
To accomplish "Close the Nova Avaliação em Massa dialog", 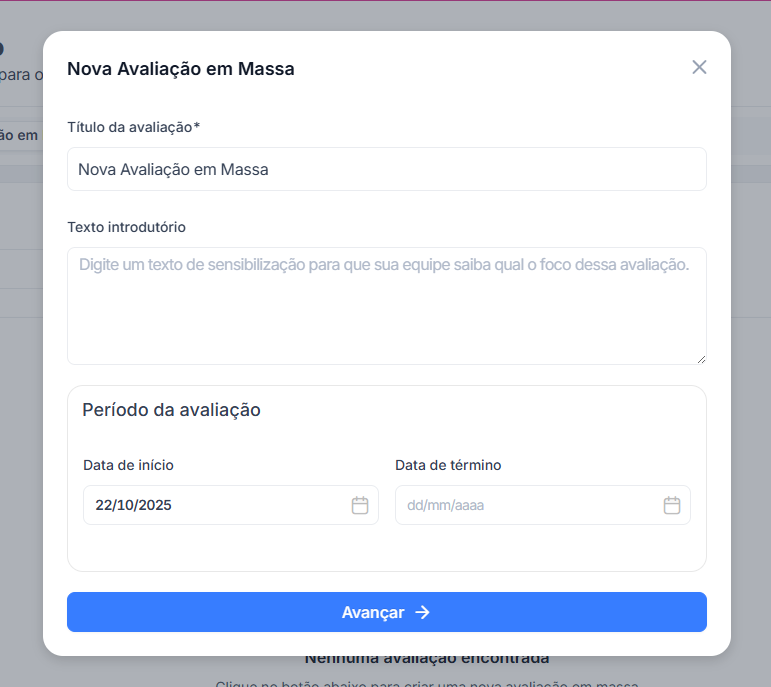I will pyautogui.click(x=699, y=67).
